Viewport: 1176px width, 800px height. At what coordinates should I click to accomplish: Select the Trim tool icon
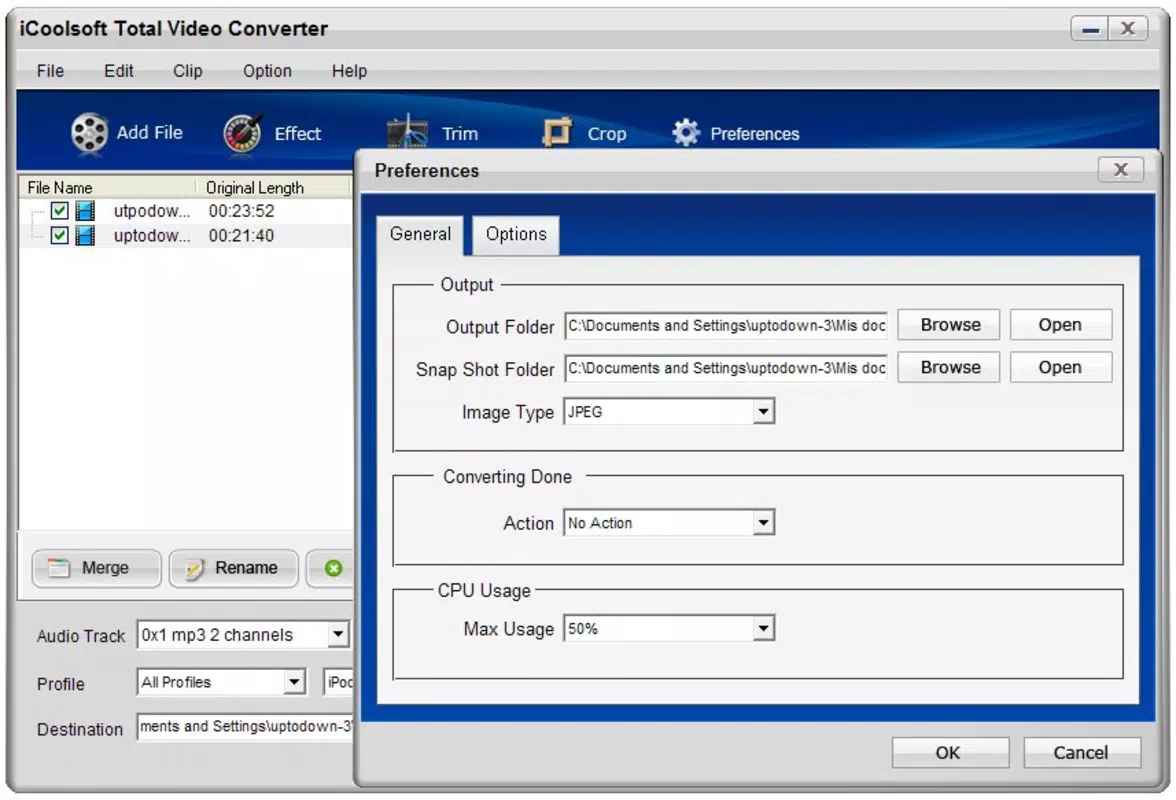click(x=407, y=133)
